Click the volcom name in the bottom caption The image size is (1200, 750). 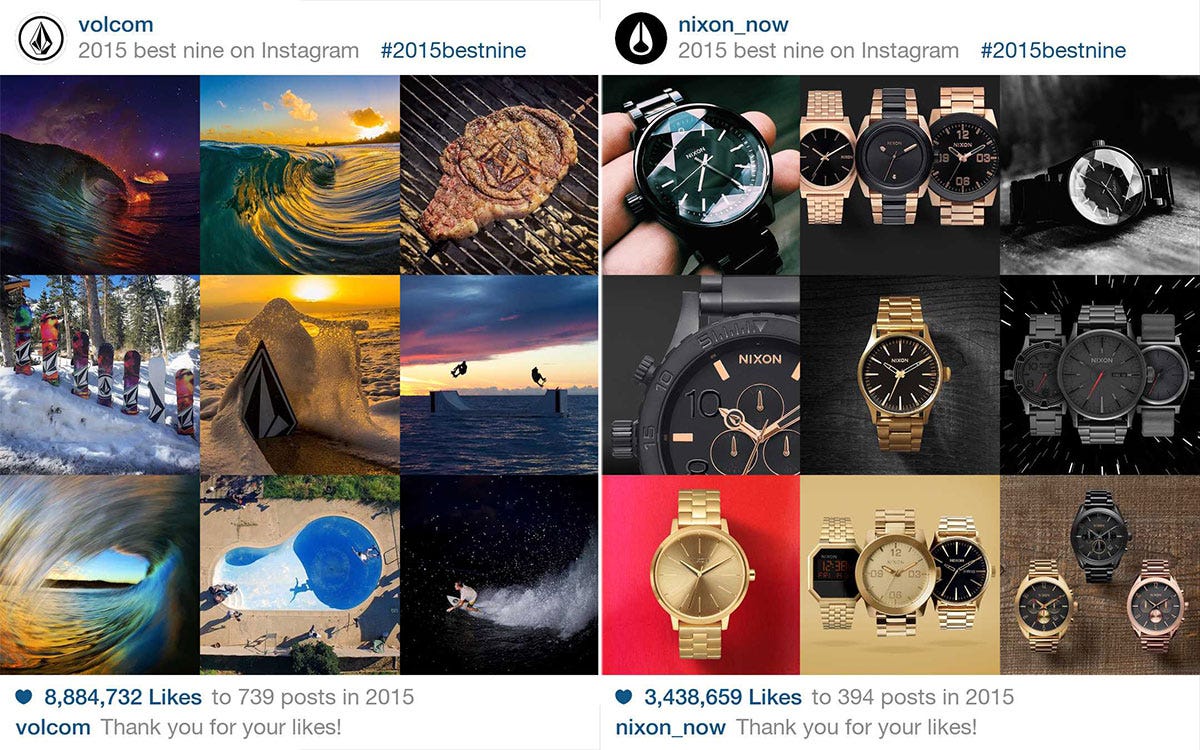click(53, 727)
